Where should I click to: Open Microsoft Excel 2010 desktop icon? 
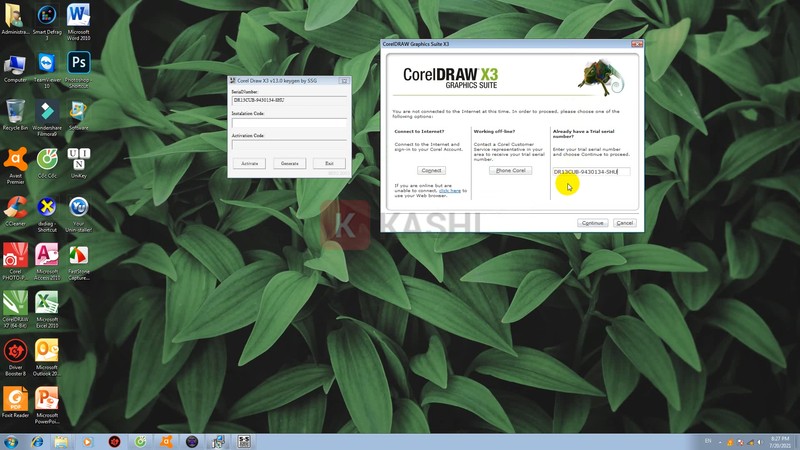[47, 309]
